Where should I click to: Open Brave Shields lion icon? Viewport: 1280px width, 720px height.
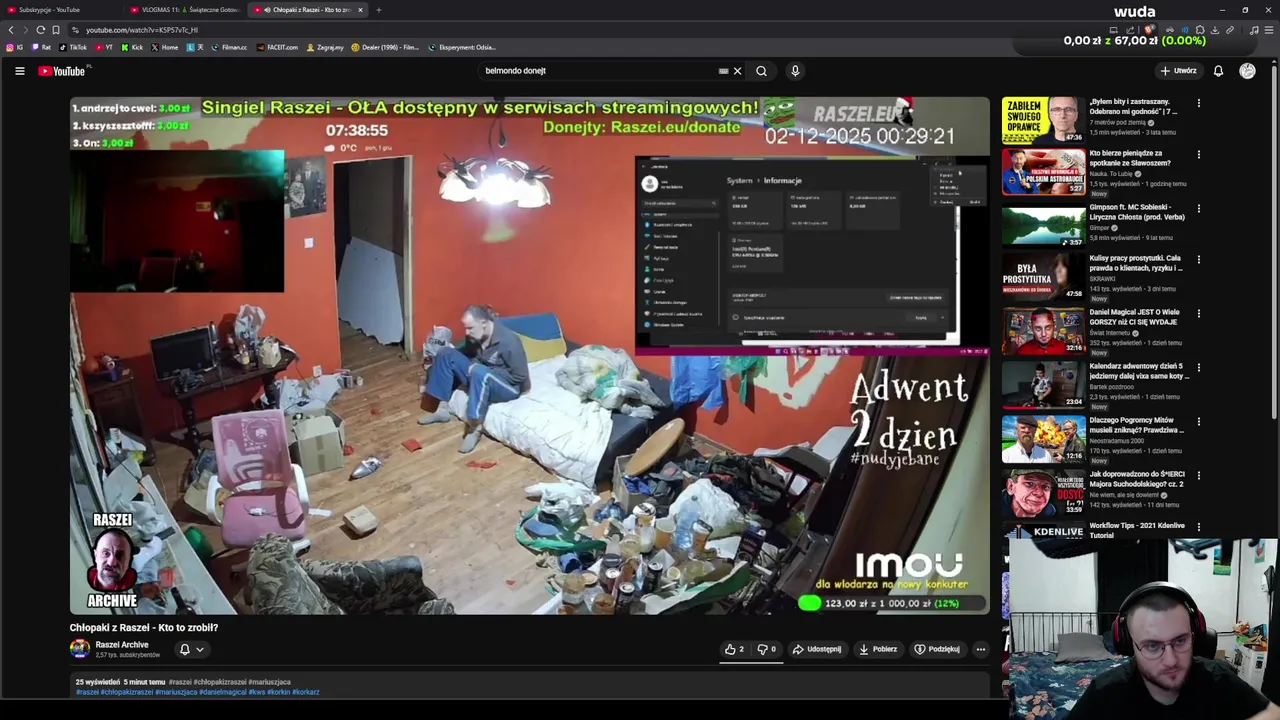click(1149, 30)
